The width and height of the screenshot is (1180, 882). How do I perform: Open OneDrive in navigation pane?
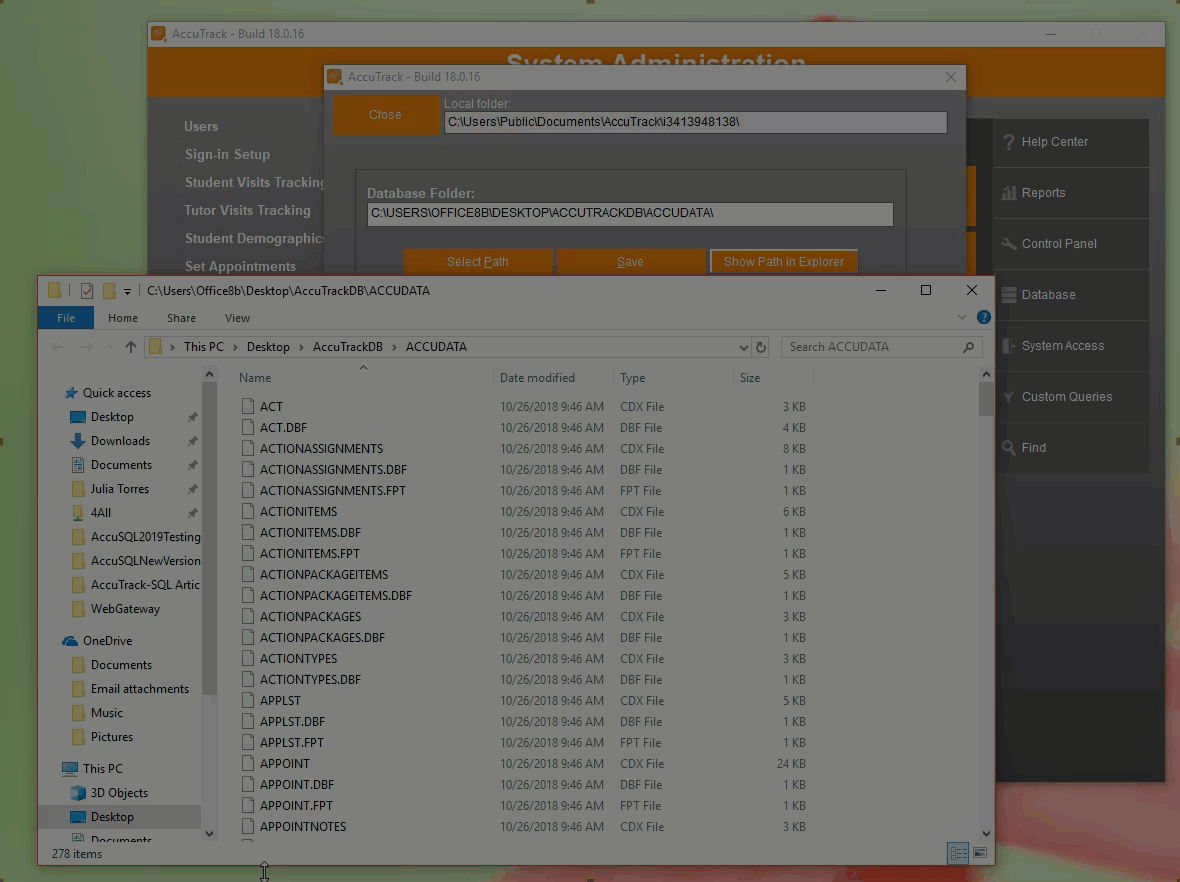tap(107, 641)
